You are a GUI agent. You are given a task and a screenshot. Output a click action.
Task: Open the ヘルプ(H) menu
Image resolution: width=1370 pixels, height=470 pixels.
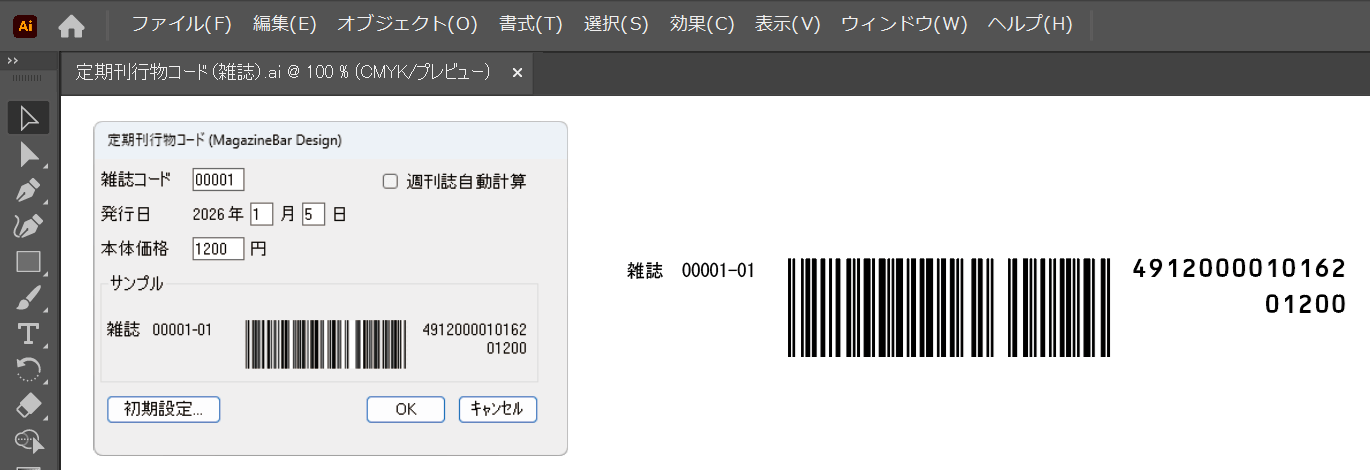1029,24
